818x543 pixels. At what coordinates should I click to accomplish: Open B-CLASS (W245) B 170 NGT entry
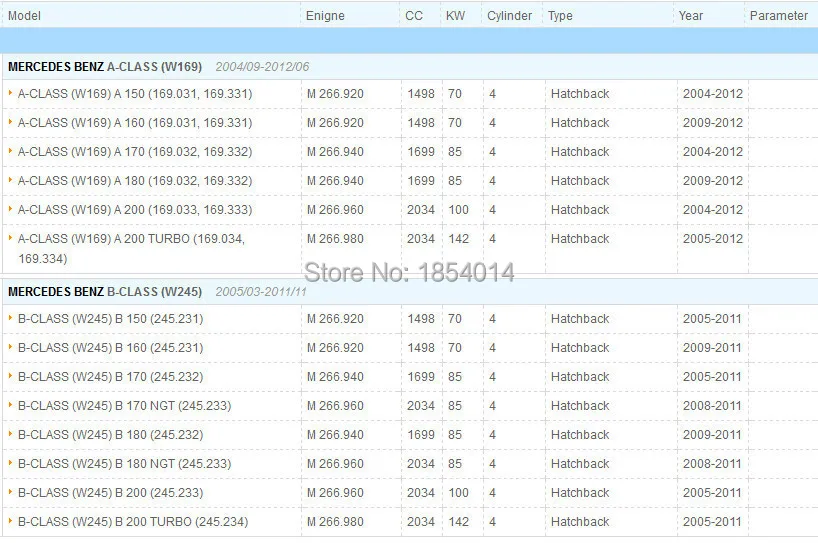(125, 405)
